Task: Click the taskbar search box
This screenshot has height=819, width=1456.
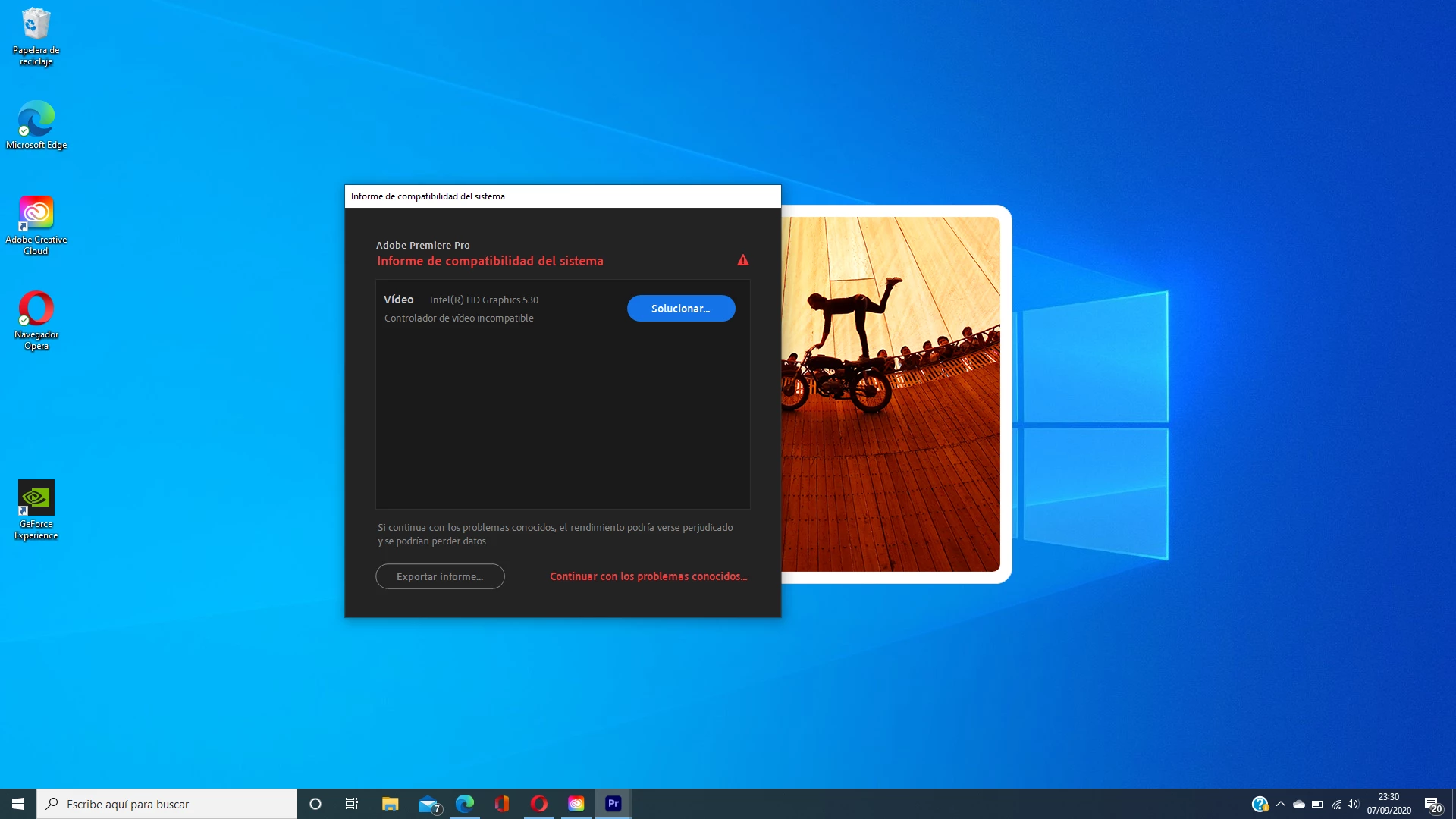Action: (x=167, y=804)
